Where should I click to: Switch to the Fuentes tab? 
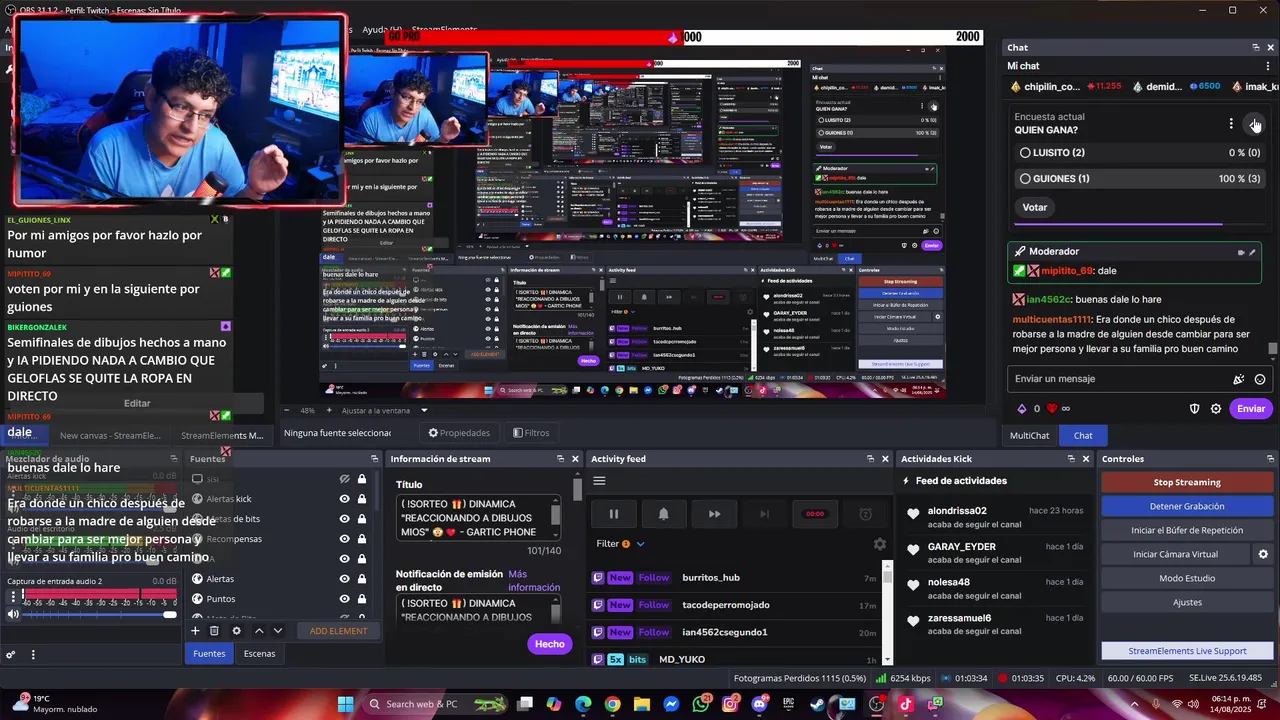[209, 654]
